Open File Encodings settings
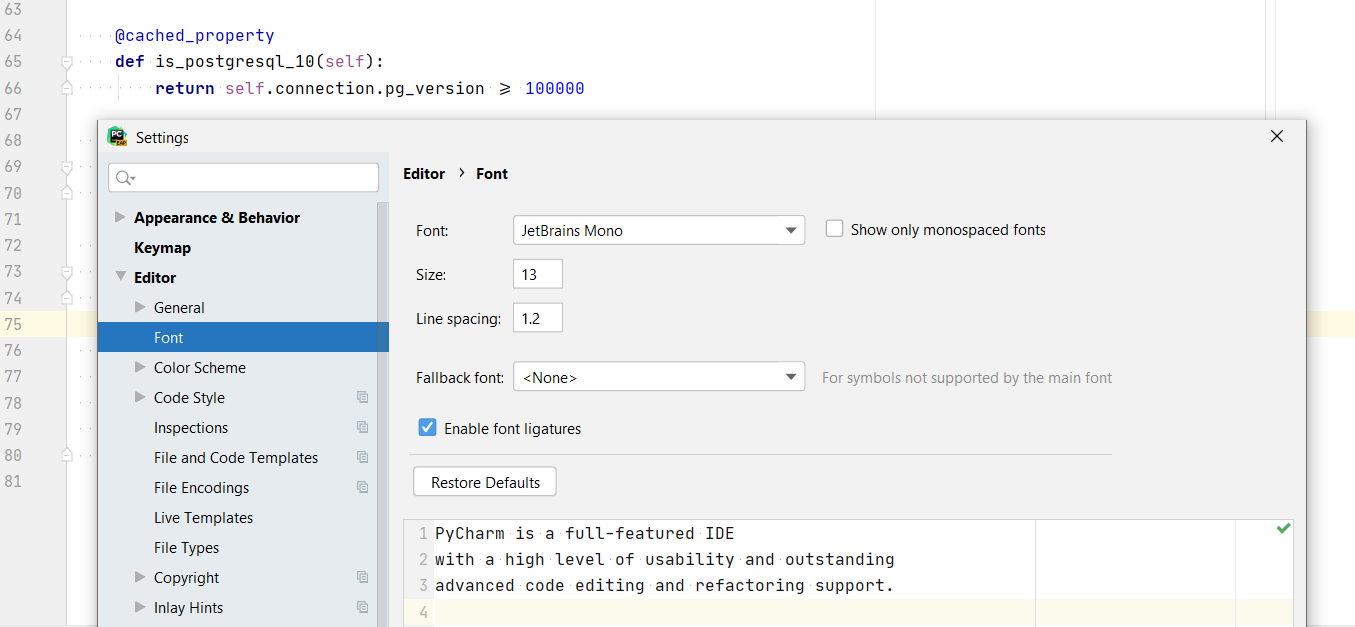This screenshot has width=1355, height=627. [x=202, y=487]
